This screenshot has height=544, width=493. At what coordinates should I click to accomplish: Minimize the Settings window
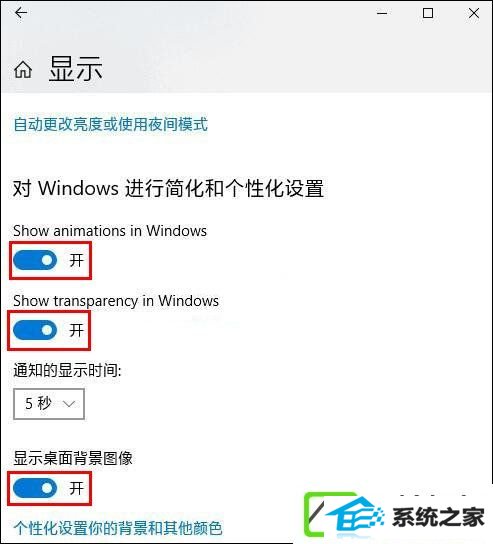click(x=382, y=14)
